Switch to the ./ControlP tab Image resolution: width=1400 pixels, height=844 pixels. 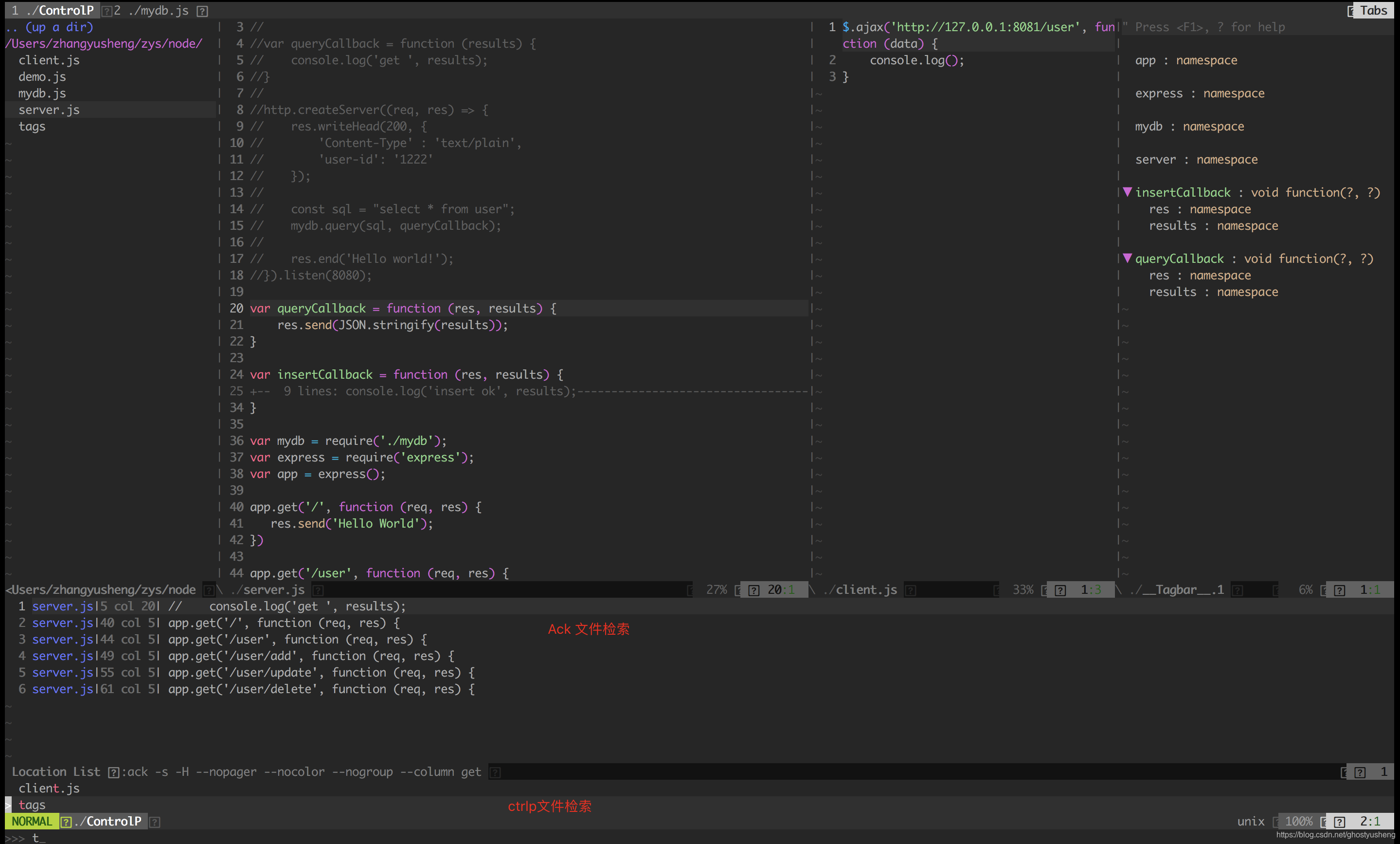(x=53, y=10)
